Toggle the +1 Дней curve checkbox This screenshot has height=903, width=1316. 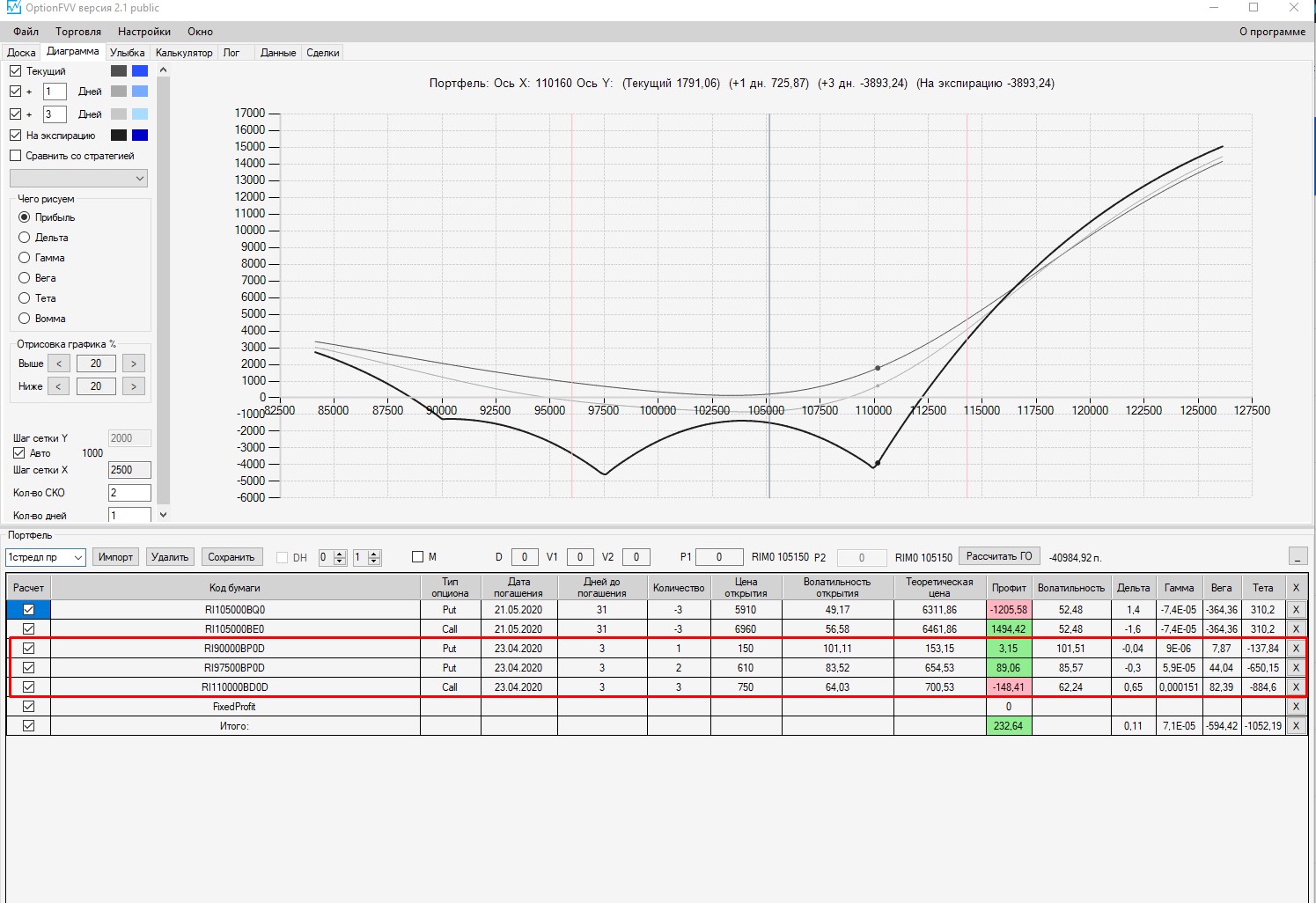[x=16, y=91]
